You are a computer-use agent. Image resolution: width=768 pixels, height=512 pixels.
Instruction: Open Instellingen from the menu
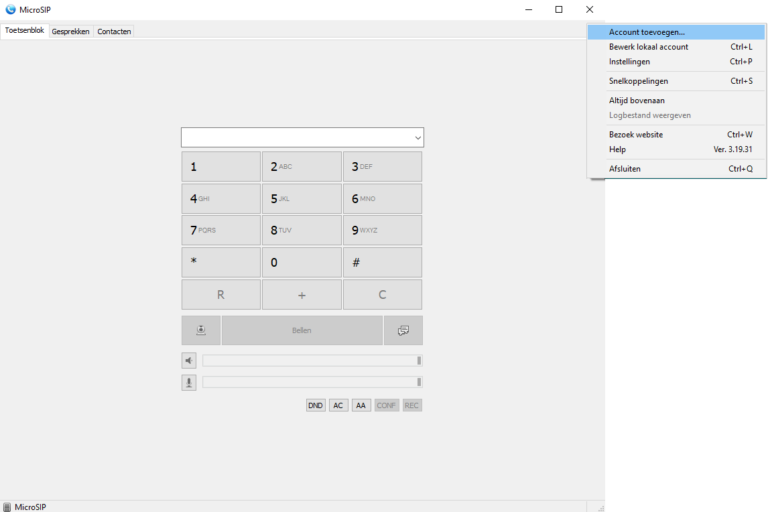coord(676,62)
